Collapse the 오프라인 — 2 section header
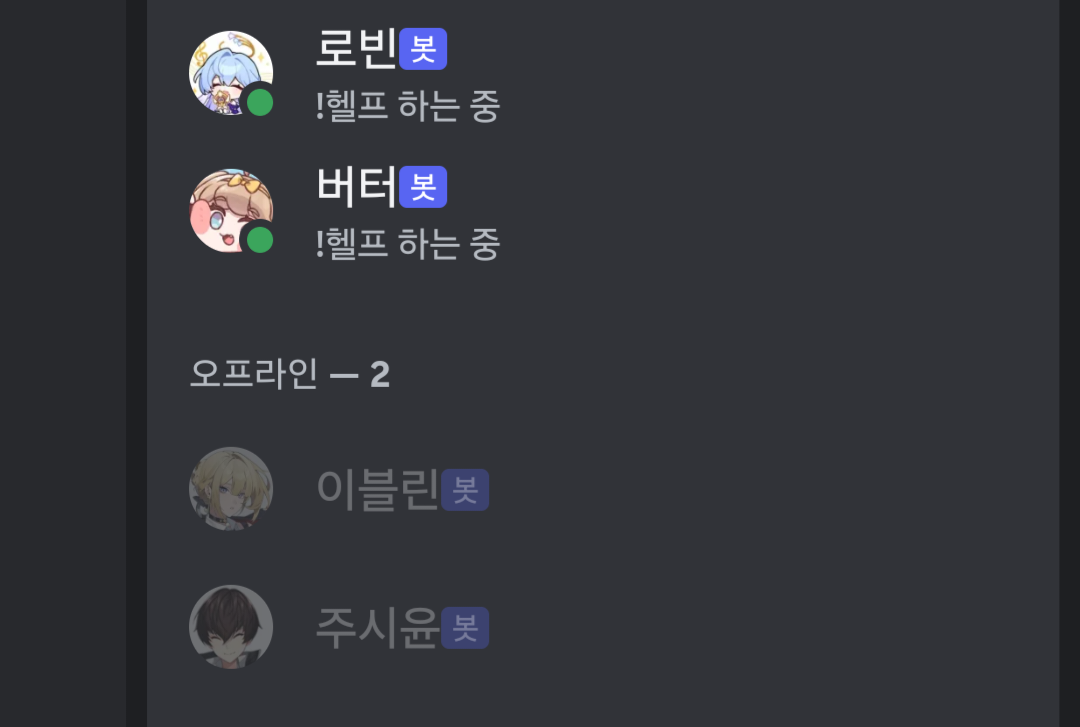Image resolution: width=1080 pixels, height=727 pixels. pyautogui.click(x=289, y=374)
